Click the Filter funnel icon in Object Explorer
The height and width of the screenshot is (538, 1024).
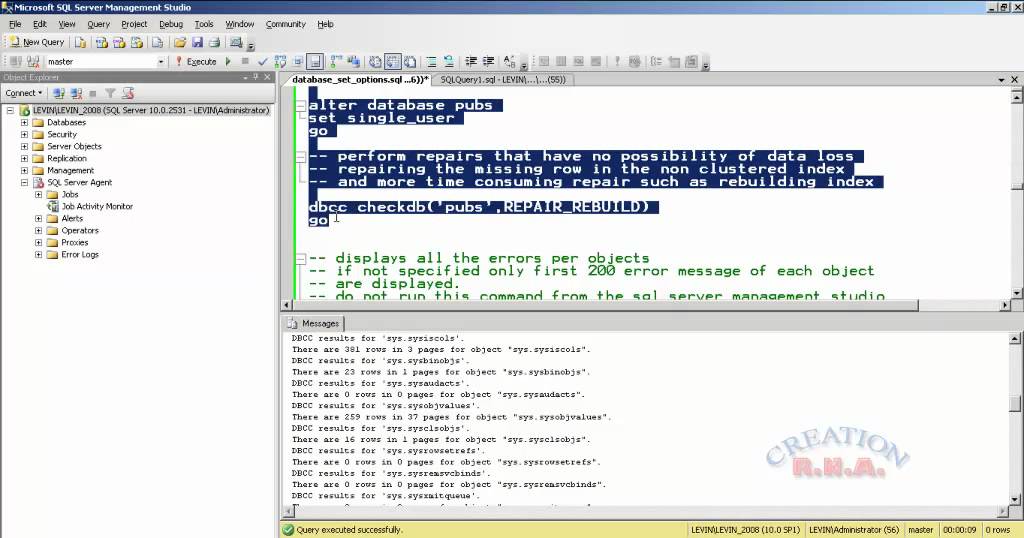click(110, 93)
